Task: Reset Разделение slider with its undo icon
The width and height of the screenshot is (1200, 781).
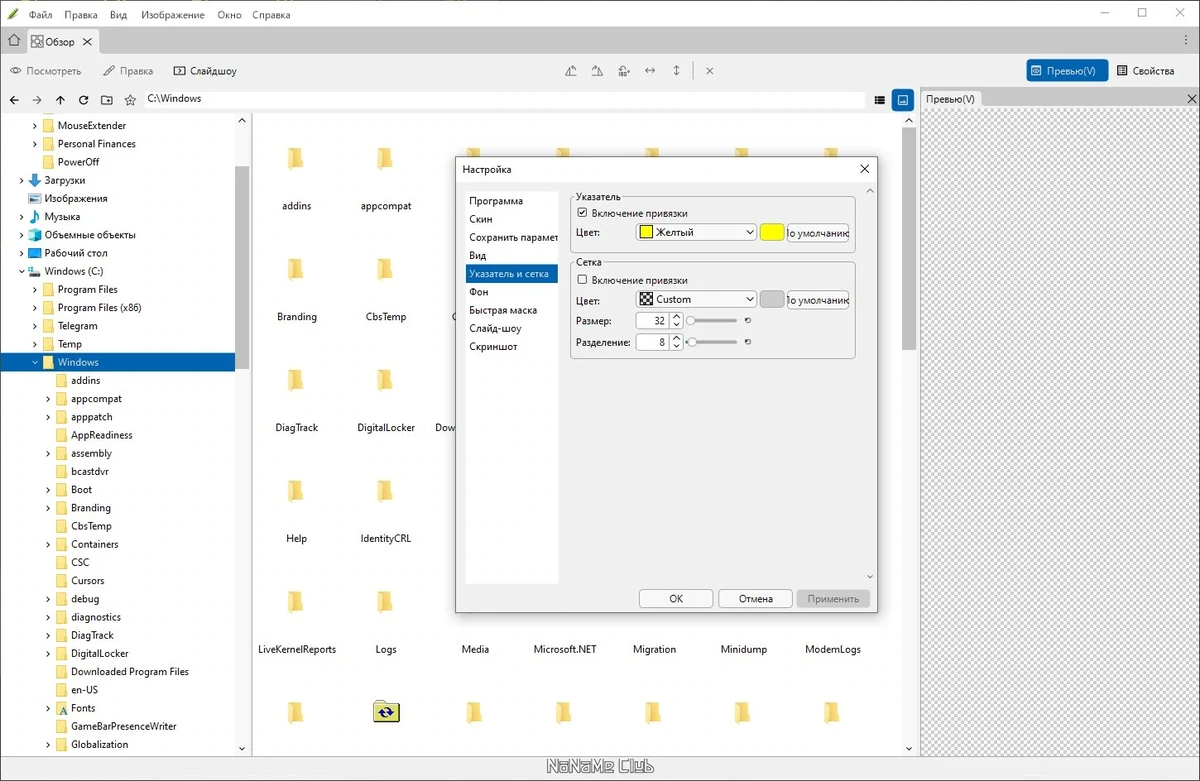Action: [747, 342]
